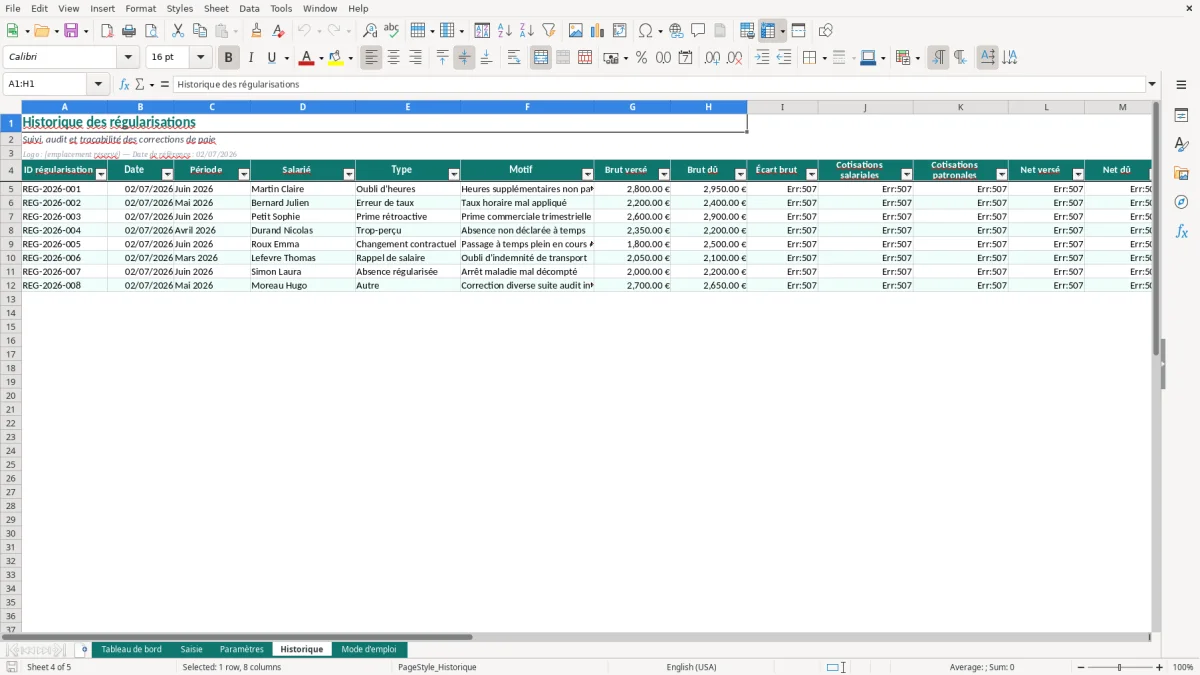The image size is (1200, 675).
Task: Switch to Mode d'emploi sheet tab
Action: 369,649
